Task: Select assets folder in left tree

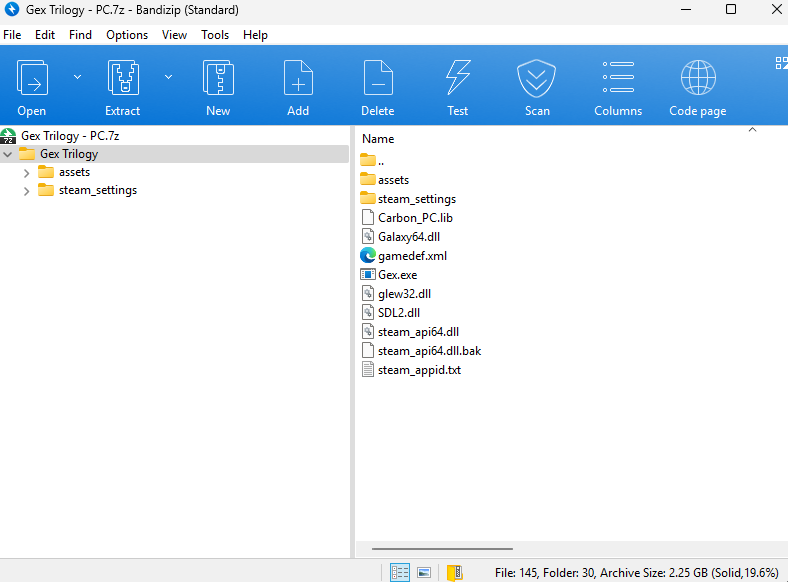Action: coord(74,172)
